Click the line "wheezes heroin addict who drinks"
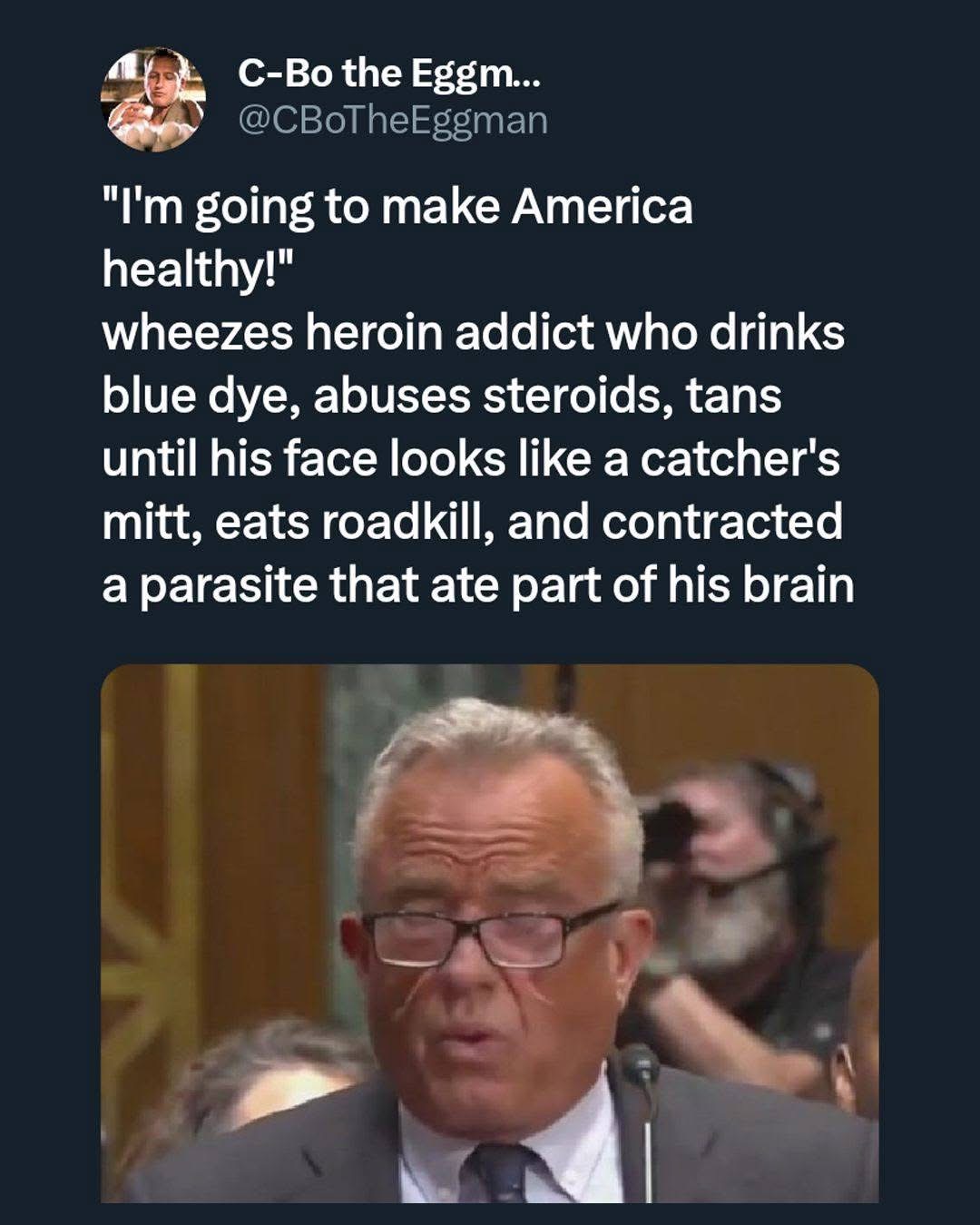The width and height of the screenshot is (980, 1225). point(473,333)
